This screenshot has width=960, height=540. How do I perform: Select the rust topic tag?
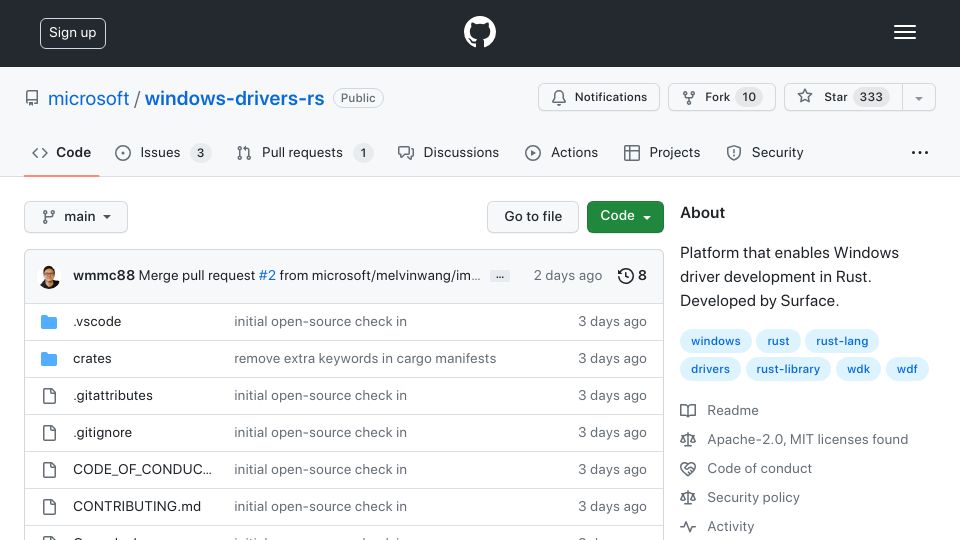click(x=778, y=341)
